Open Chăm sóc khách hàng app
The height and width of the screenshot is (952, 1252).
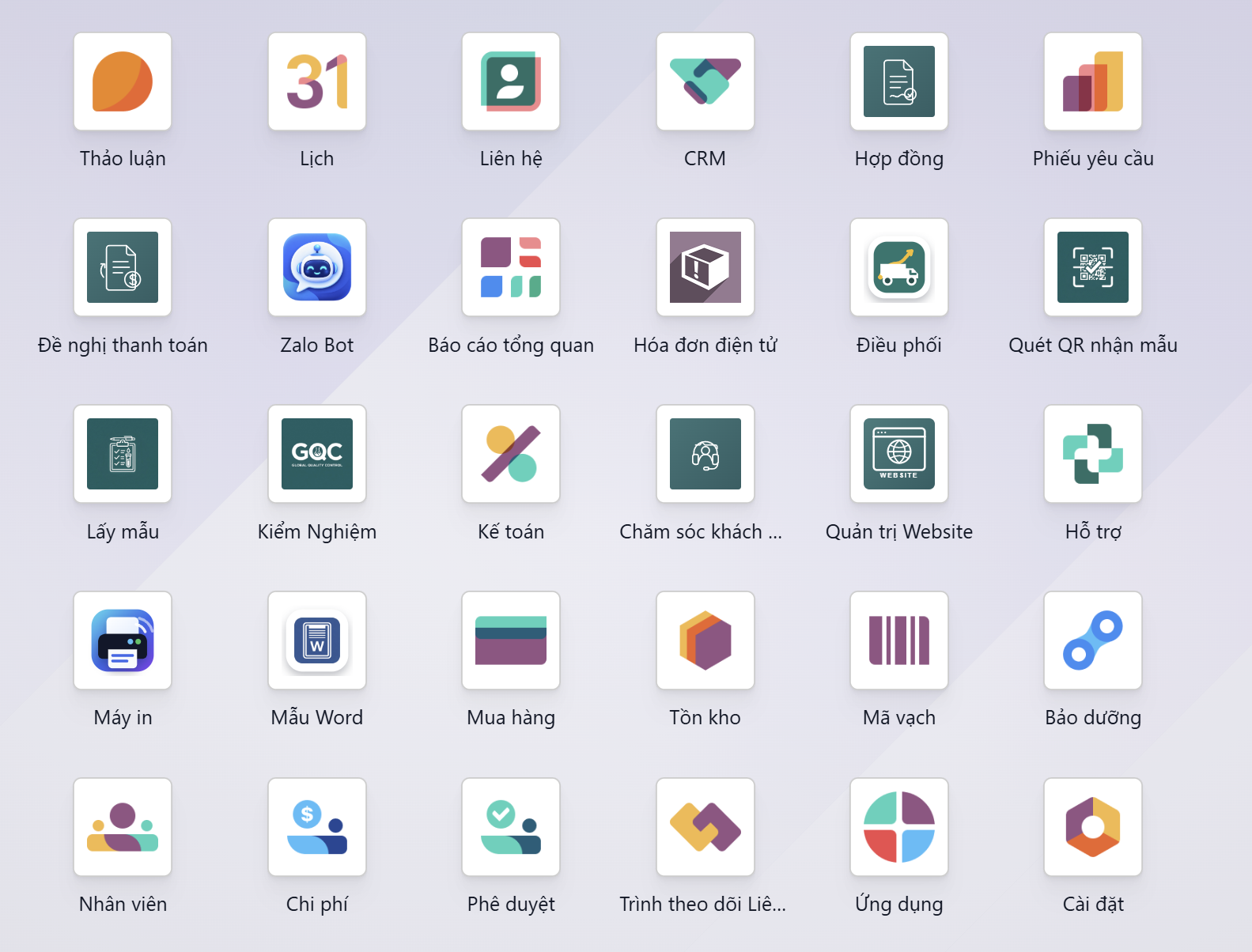point(705,454)
